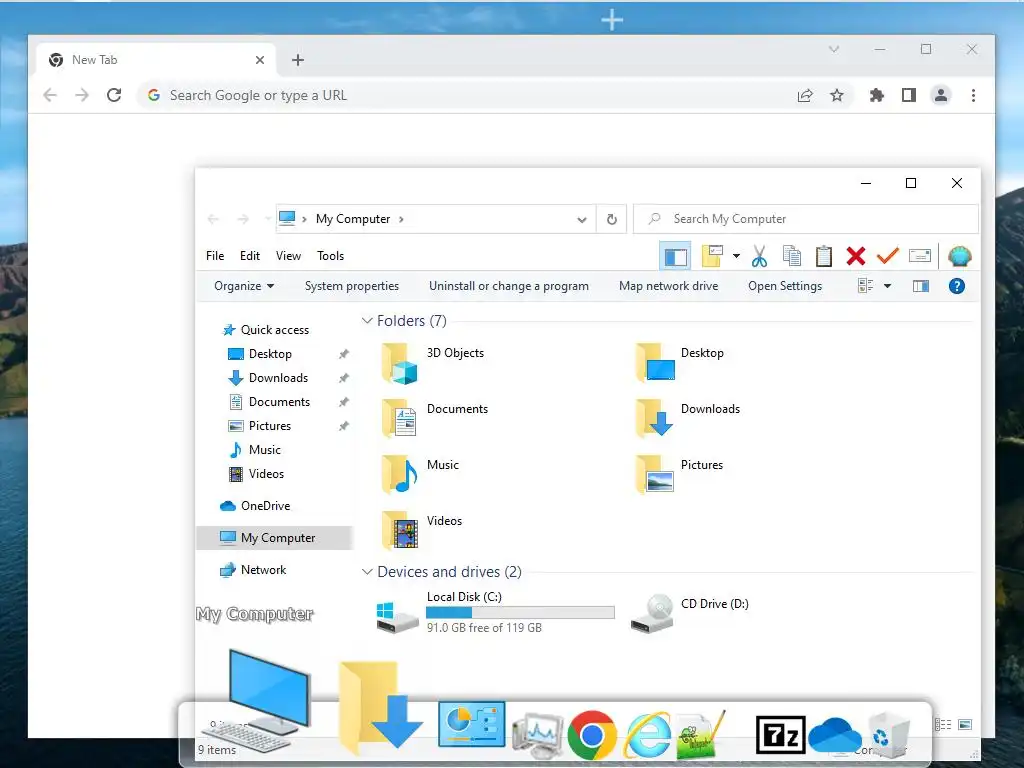Open the View menu
Screen dimensions: 1024x768
point(288,256)
